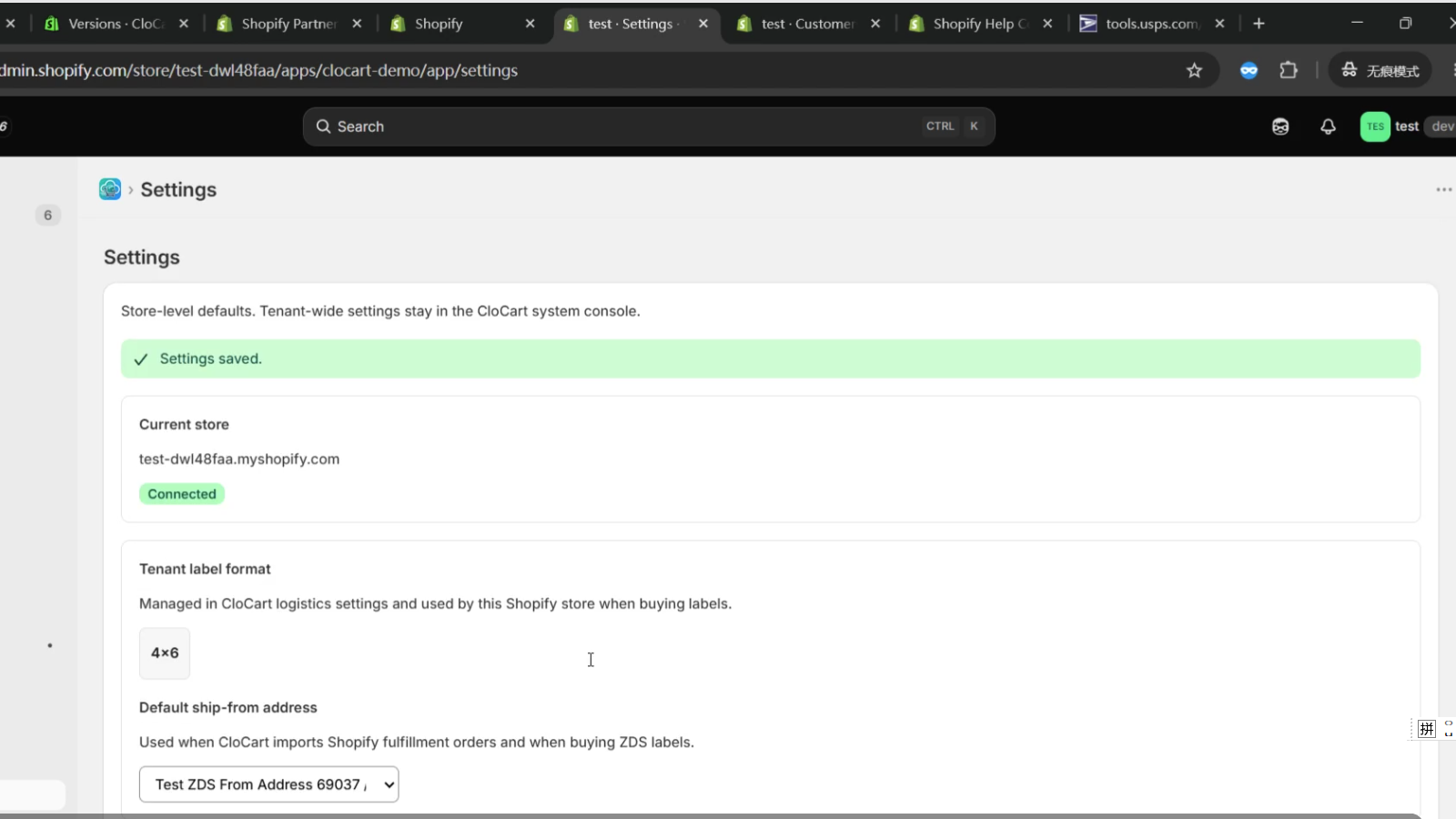The width and height of the screenshot is (1456, 819).
Task: Switch to the test · Customer tab
Action: (x=808, y=24)
